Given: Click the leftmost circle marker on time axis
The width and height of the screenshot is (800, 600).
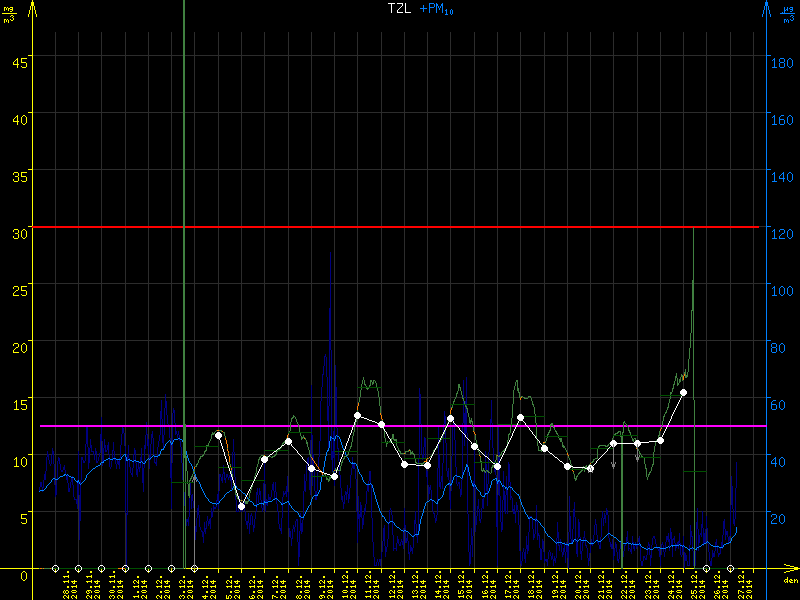Looking at the screenshot, I should (x=55, y=569).
